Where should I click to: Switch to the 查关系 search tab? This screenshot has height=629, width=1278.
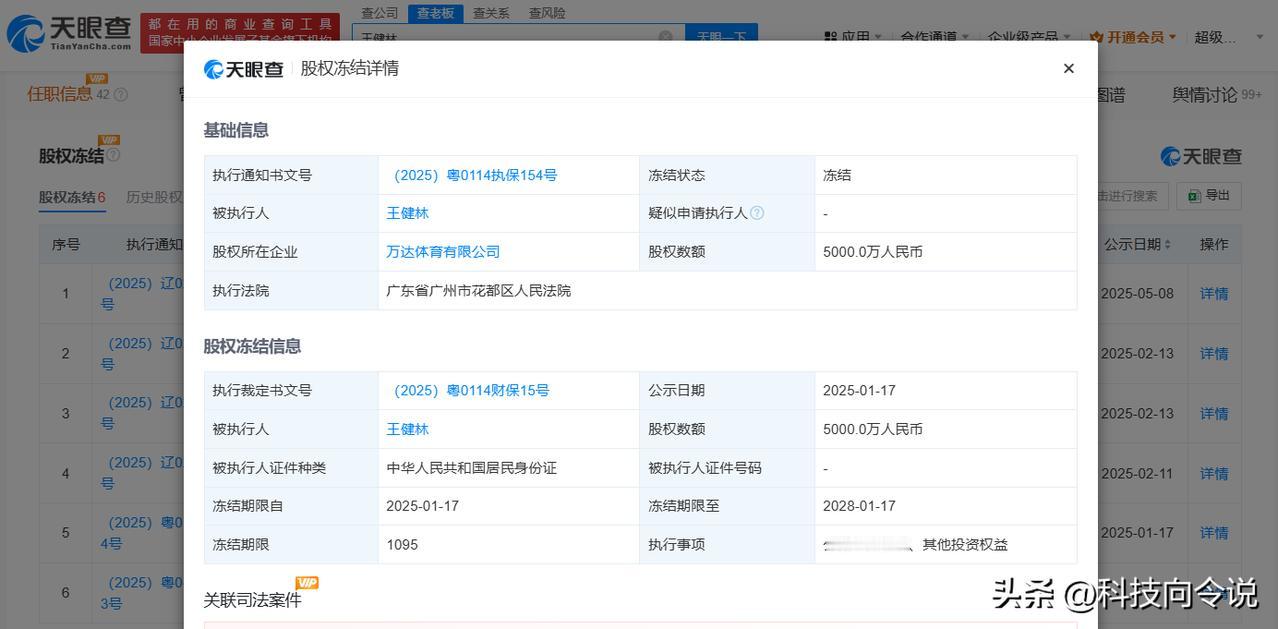(491, 13)
